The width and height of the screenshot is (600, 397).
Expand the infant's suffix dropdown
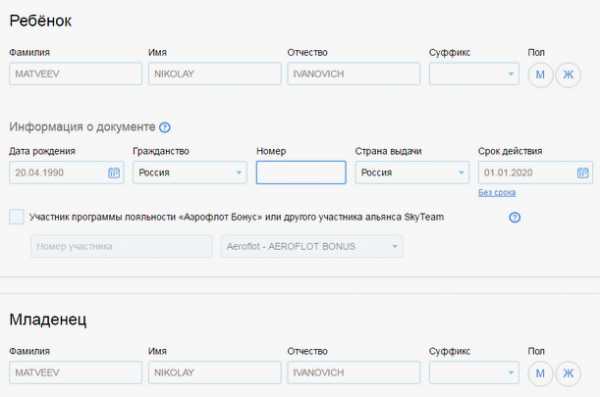pos(474,372)
